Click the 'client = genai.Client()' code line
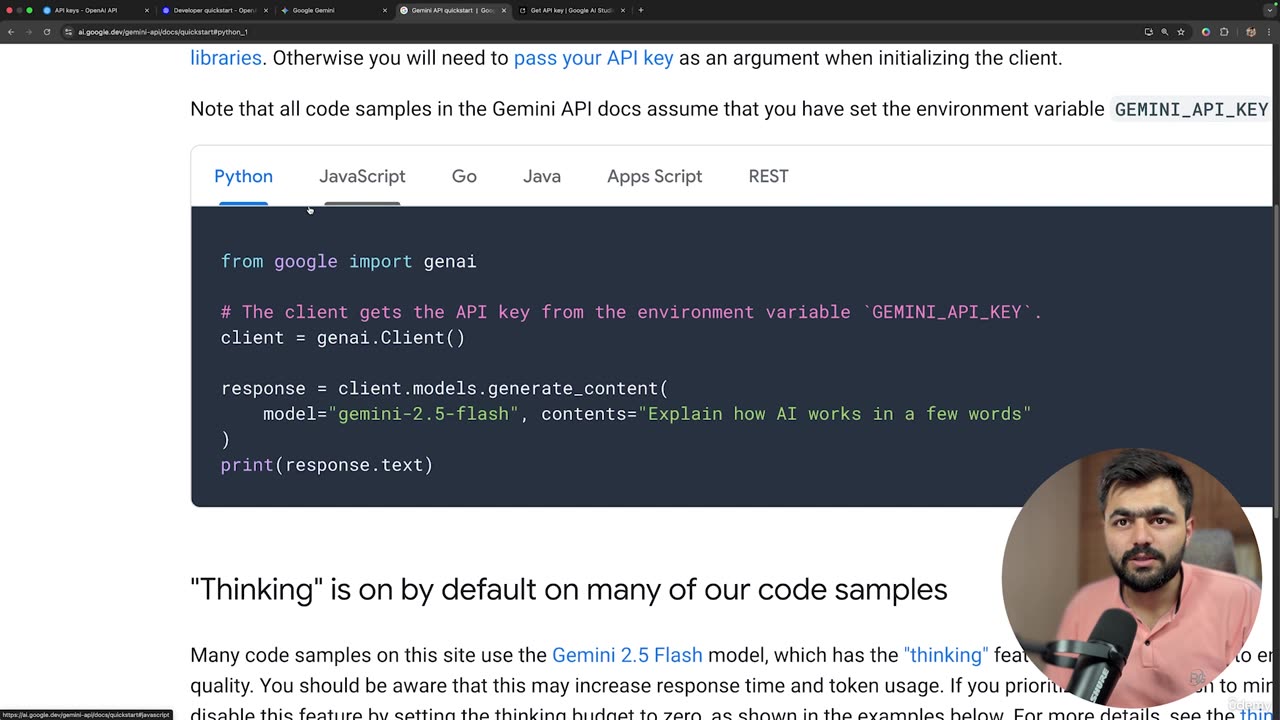Screen dimensions: 1280x720 point(343,337)
